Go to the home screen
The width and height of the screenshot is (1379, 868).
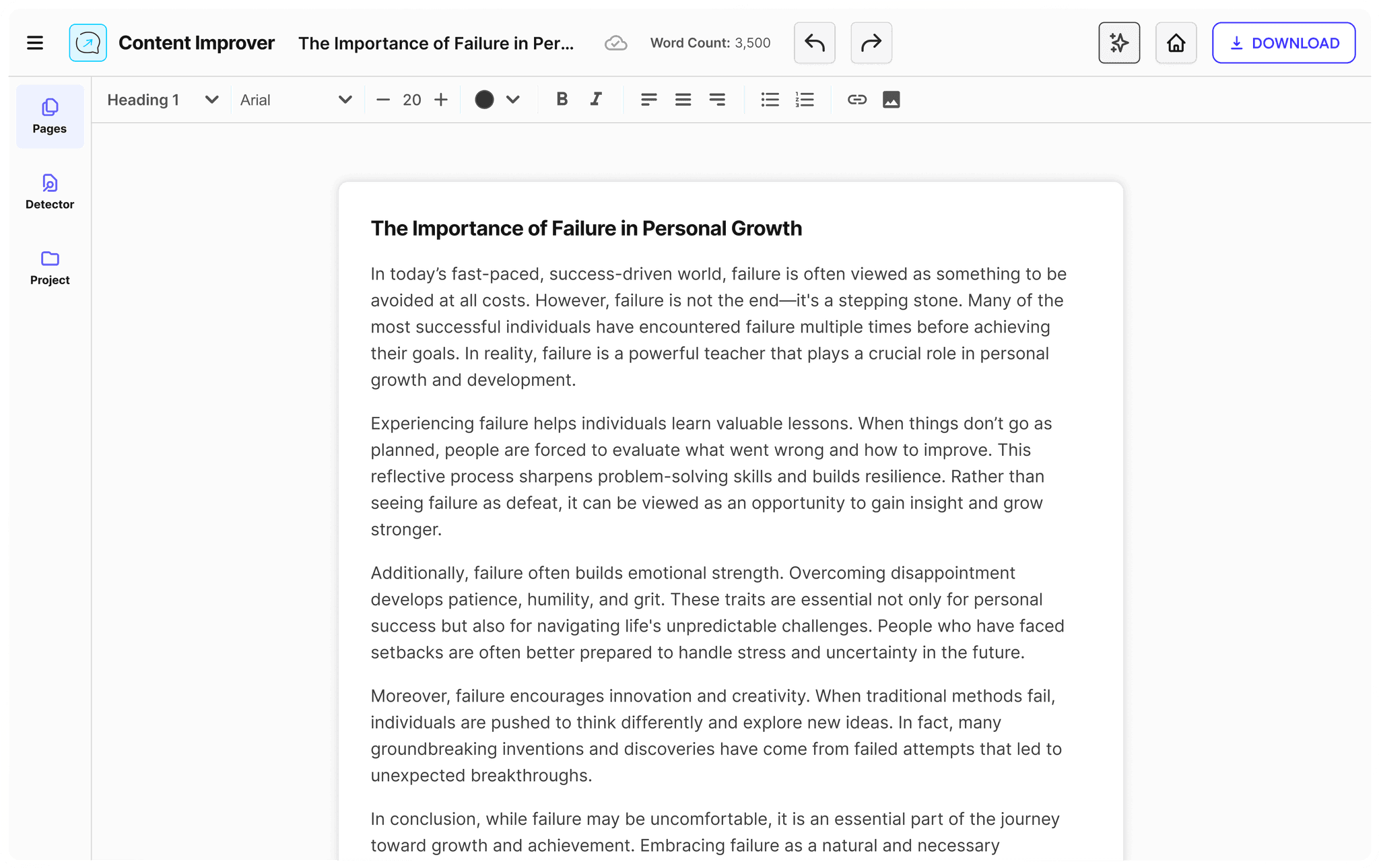[1176, 43]
